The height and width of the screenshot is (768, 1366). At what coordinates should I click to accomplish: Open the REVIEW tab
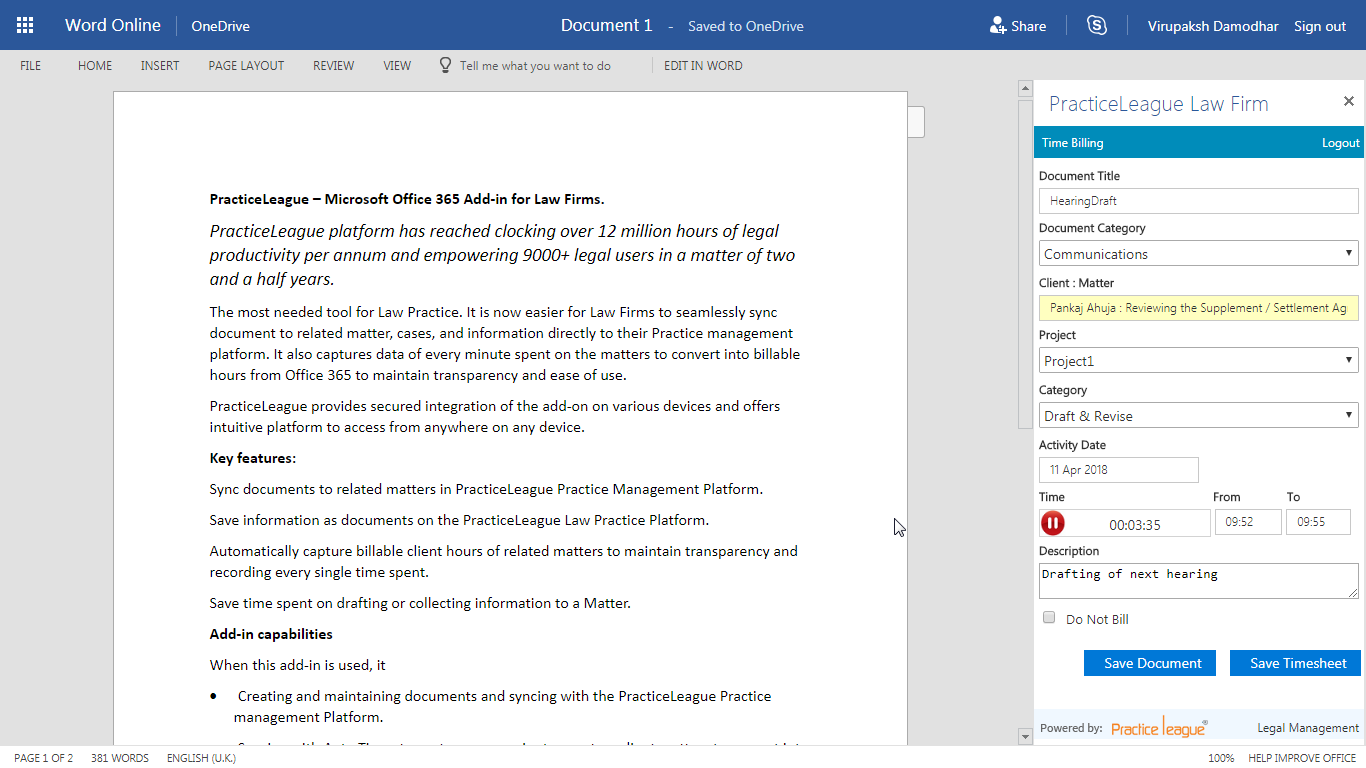[x=334, y=66]
